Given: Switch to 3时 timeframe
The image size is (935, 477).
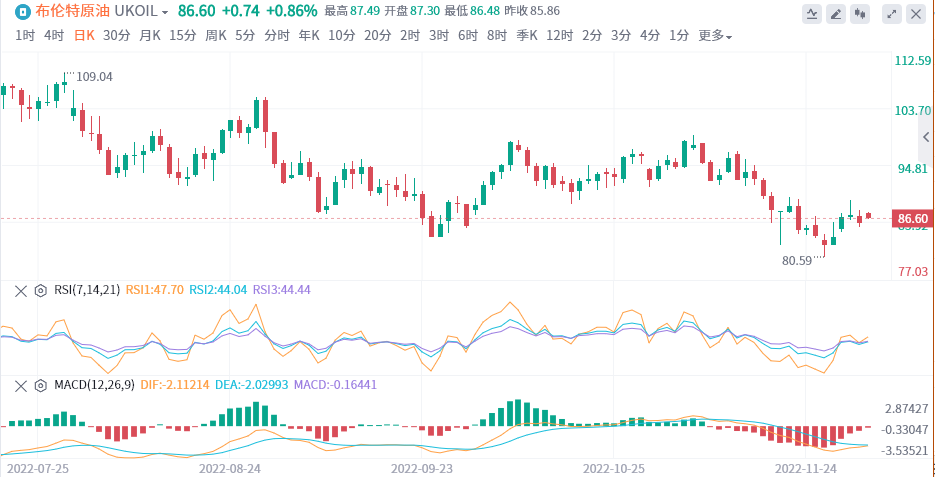Looking at the screenshot, I should [x=439, y=36].
